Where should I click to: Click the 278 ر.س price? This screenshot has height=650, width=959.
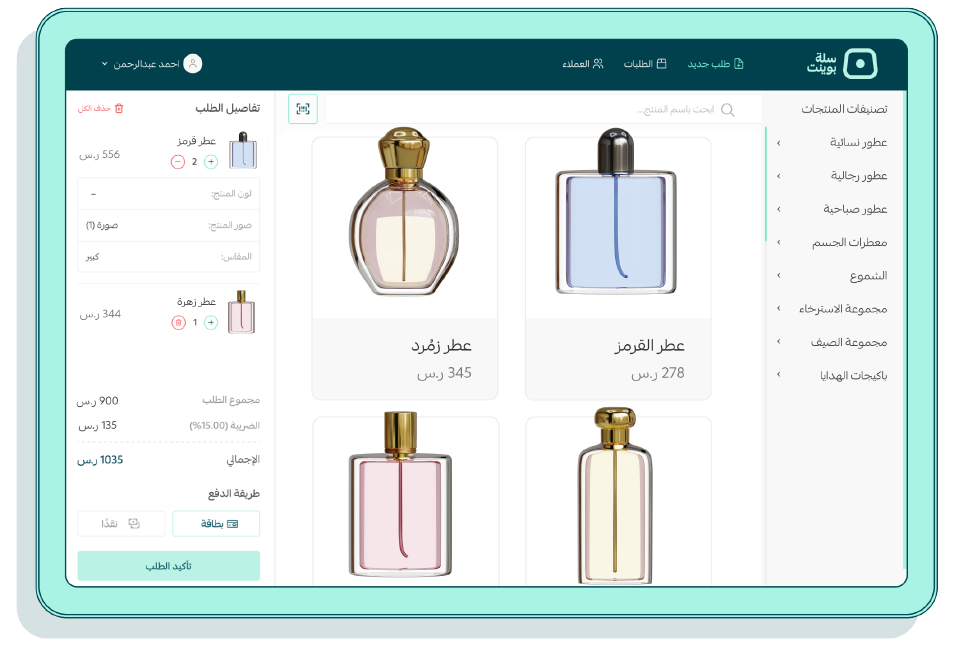tap(657, 373)
